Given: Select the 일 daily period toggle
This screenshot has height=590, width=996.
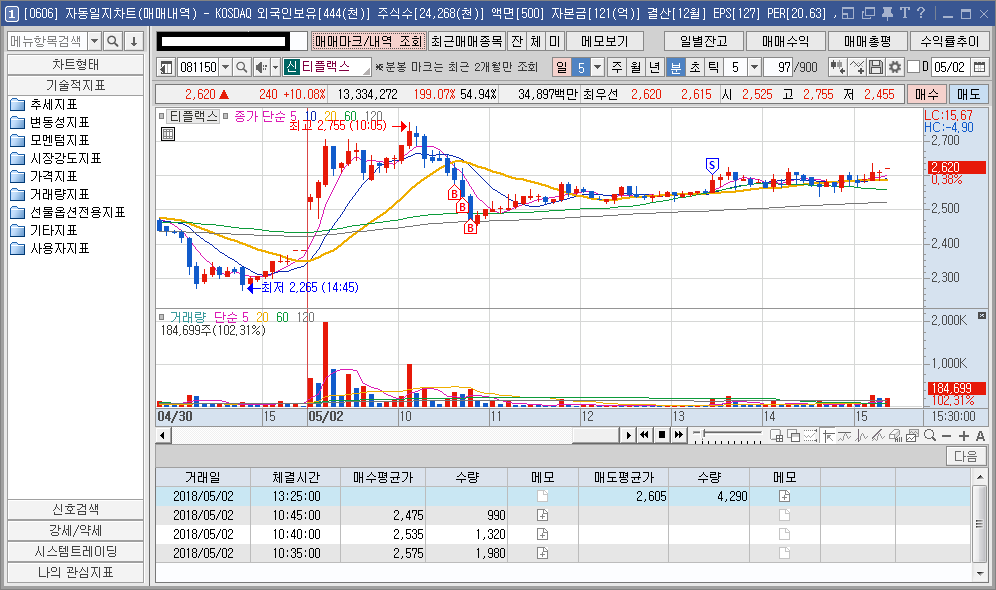Looking at the screenshot, I should click(562, 67).
